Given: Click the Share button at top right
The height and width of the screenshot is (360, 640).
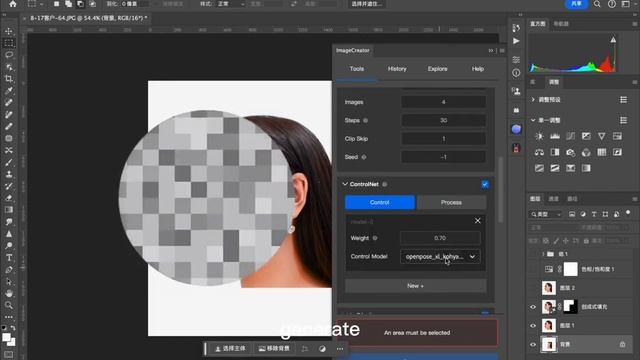Looking at the screenshot, I should [576, 4].
